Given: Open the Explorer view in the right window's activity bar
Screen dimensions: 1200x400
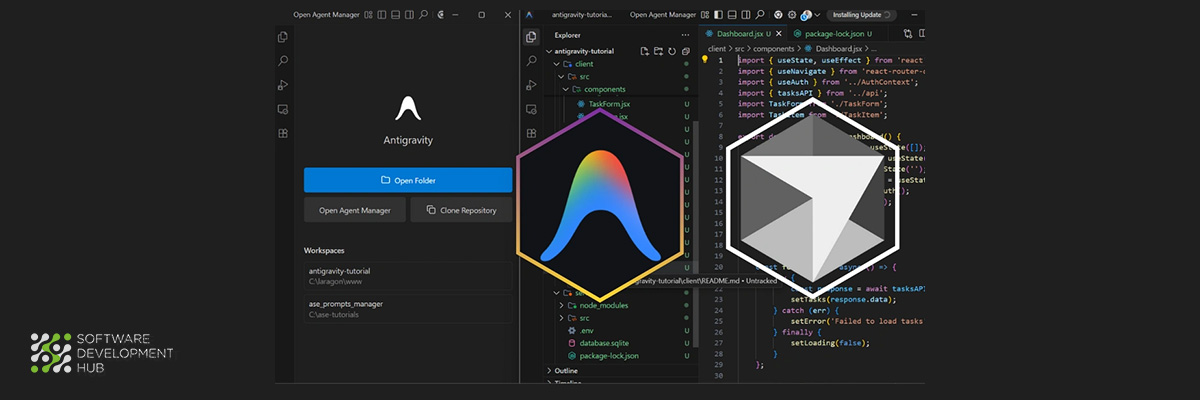Looking at the screenshot, I should click(x=532, y=37).
